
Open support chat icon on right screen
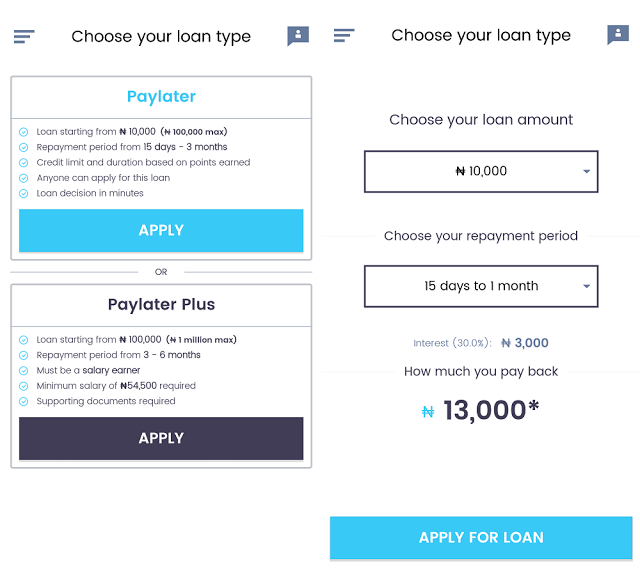(618, 35)
